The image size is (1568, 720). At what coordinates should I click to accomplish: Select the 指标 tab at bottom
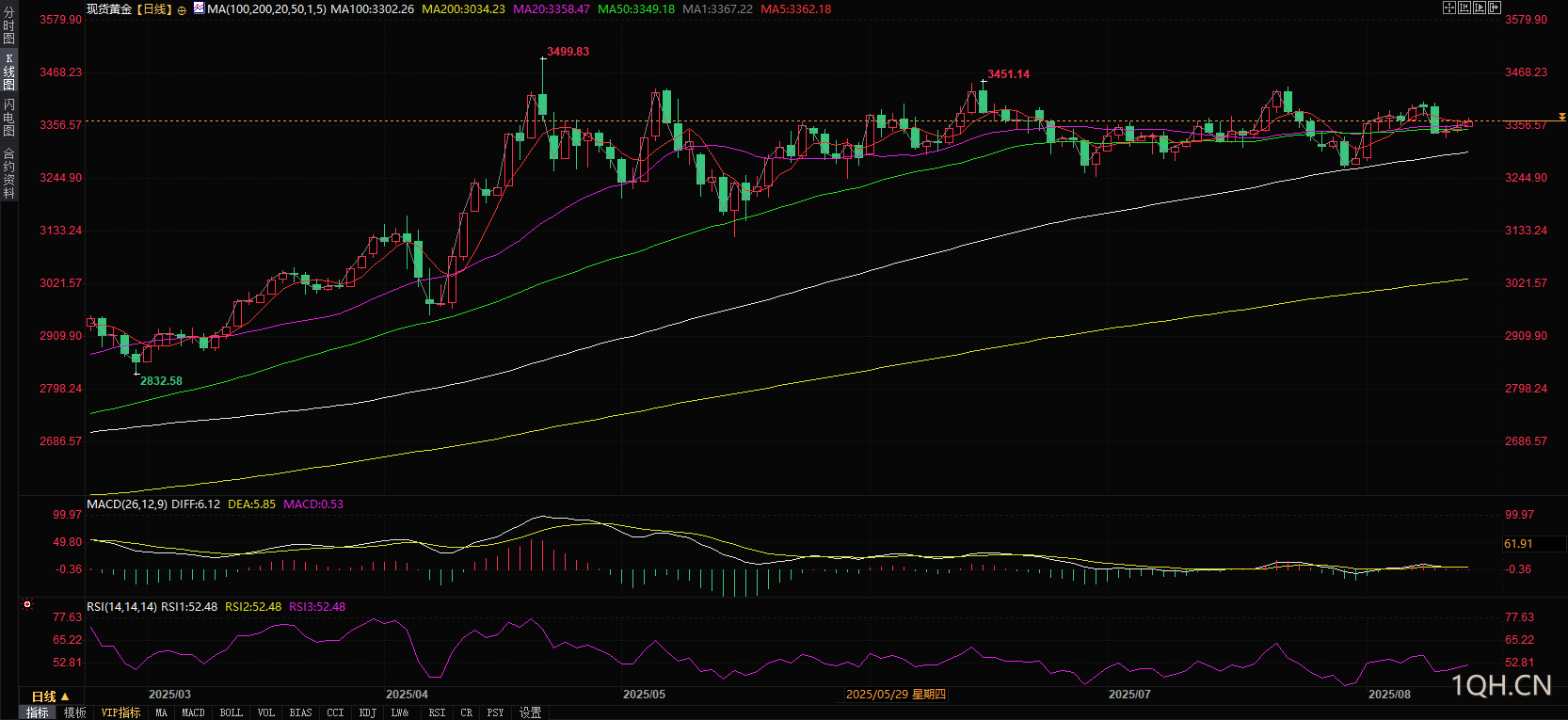[x=38, y=712]
